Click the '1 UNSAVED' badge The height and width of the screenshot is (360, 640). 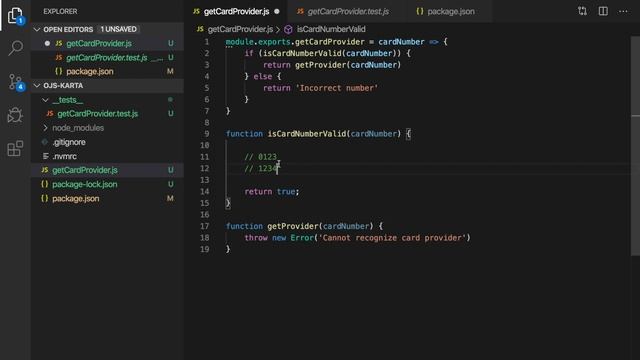pos(118,29)
